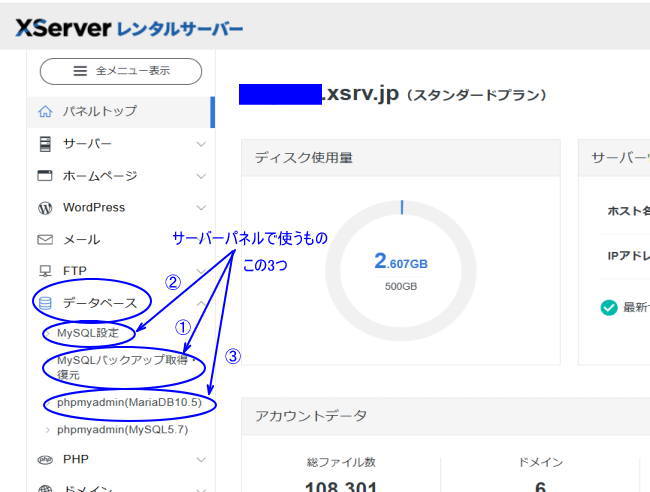This screenshot has height=492, width=650.
Task: Open phpmyadmin(MariaDB10.5) link
Action: click(129, 402)
